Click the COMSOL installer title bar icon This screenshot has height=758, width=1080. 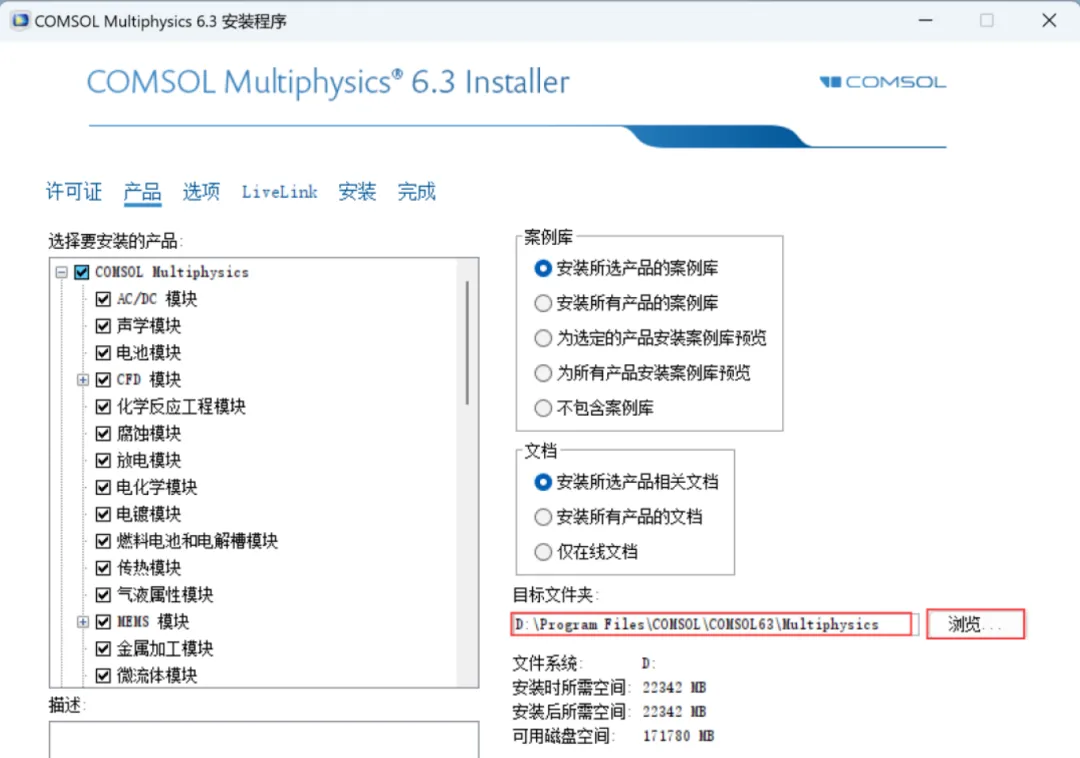click(21, 21)
